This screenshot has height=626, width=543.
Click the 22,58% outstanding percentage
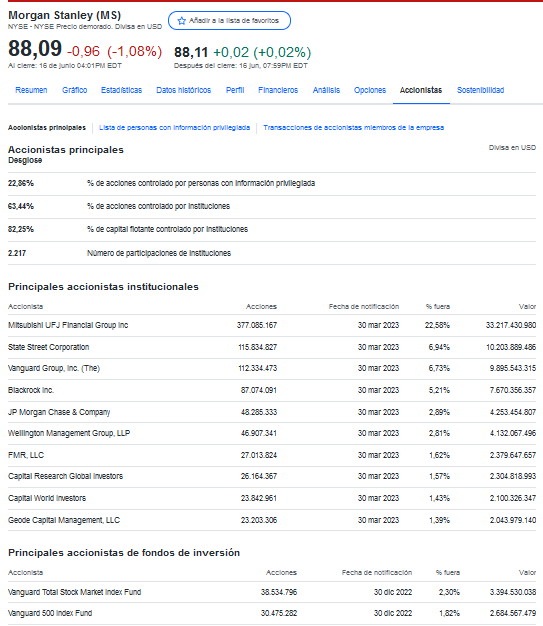437,325
